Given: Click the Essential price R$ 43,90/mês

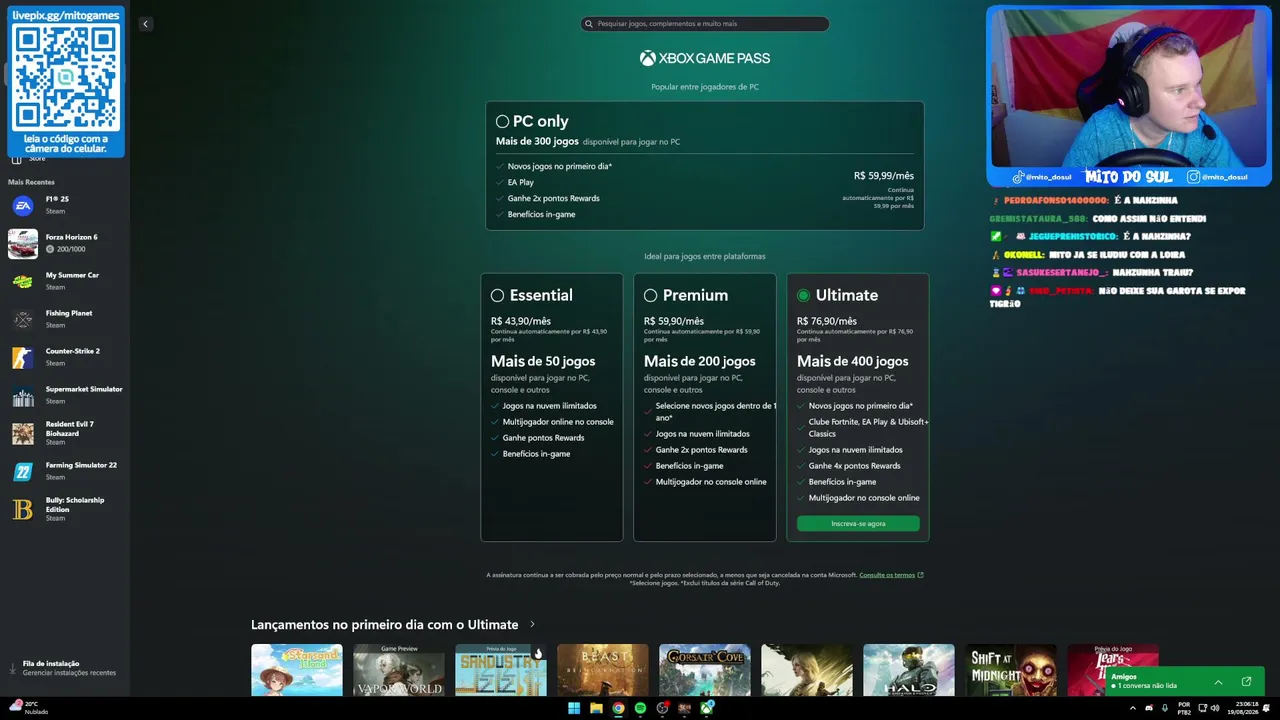Looking at the screenshot, I should tap(521, 321).
